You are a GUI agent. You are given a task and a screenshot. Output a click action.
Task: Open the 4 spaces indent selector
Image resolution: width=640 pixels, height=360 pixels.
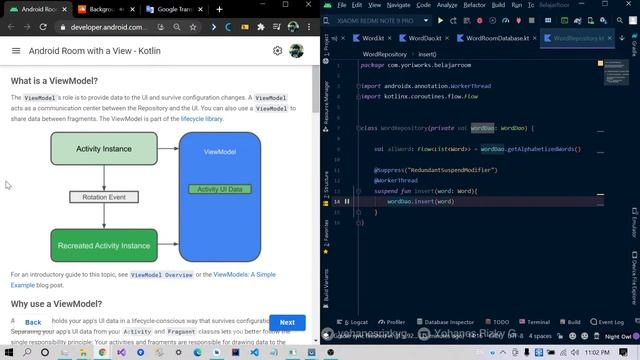pyautogui.click(x=540, y=336)
